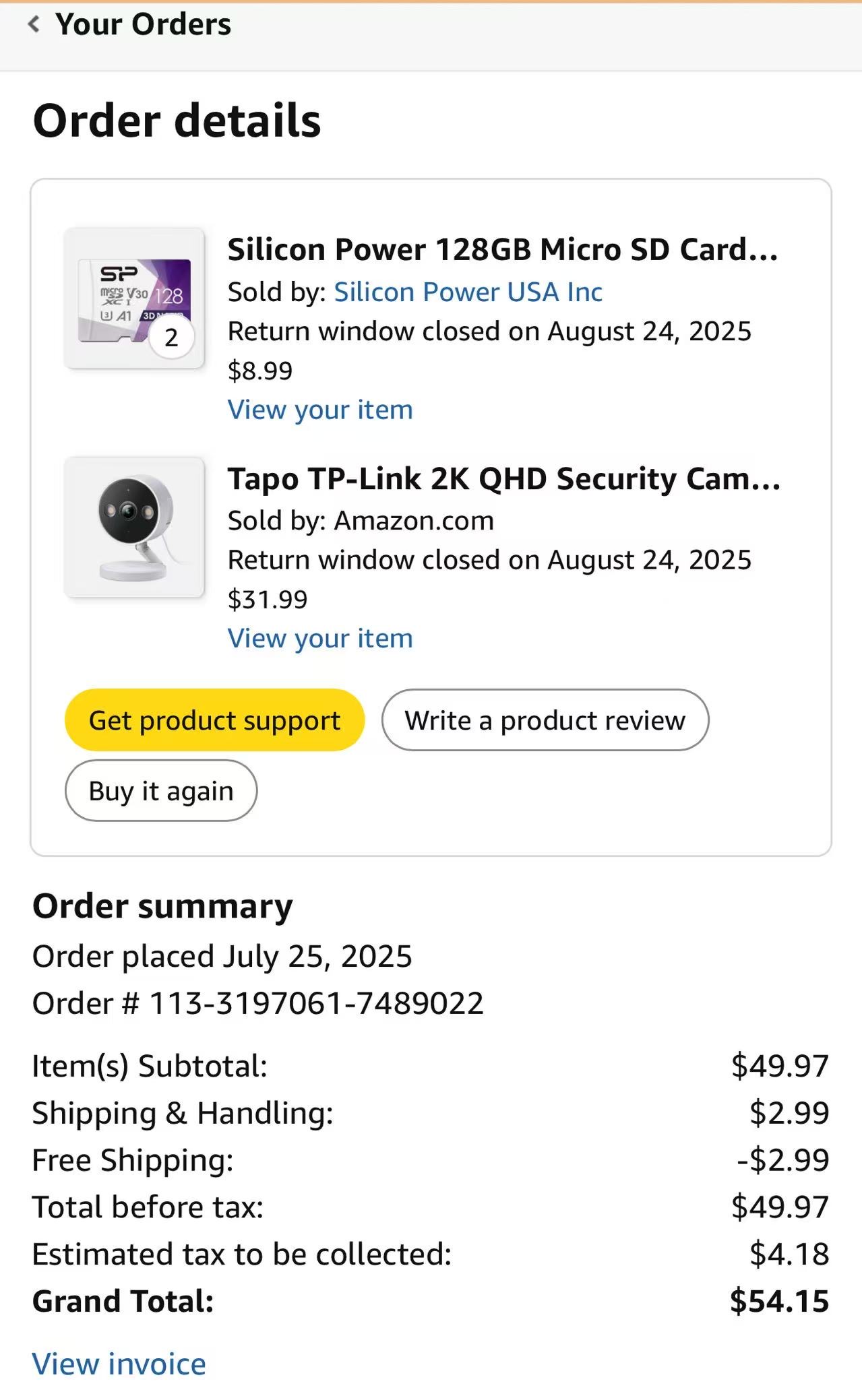
Task: Open the Your Orders header title
Action: click(x=143, y=24)
